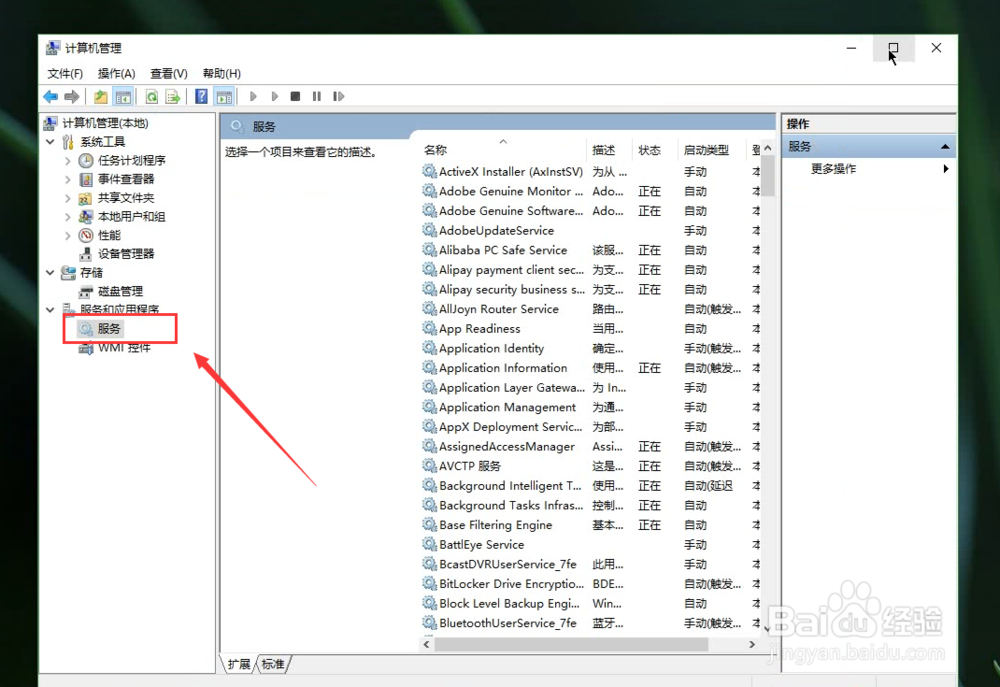This screenshot has width=1000, height=687.
Task: Switch to the 标准 tab at bottom
Action: [273, 663]
